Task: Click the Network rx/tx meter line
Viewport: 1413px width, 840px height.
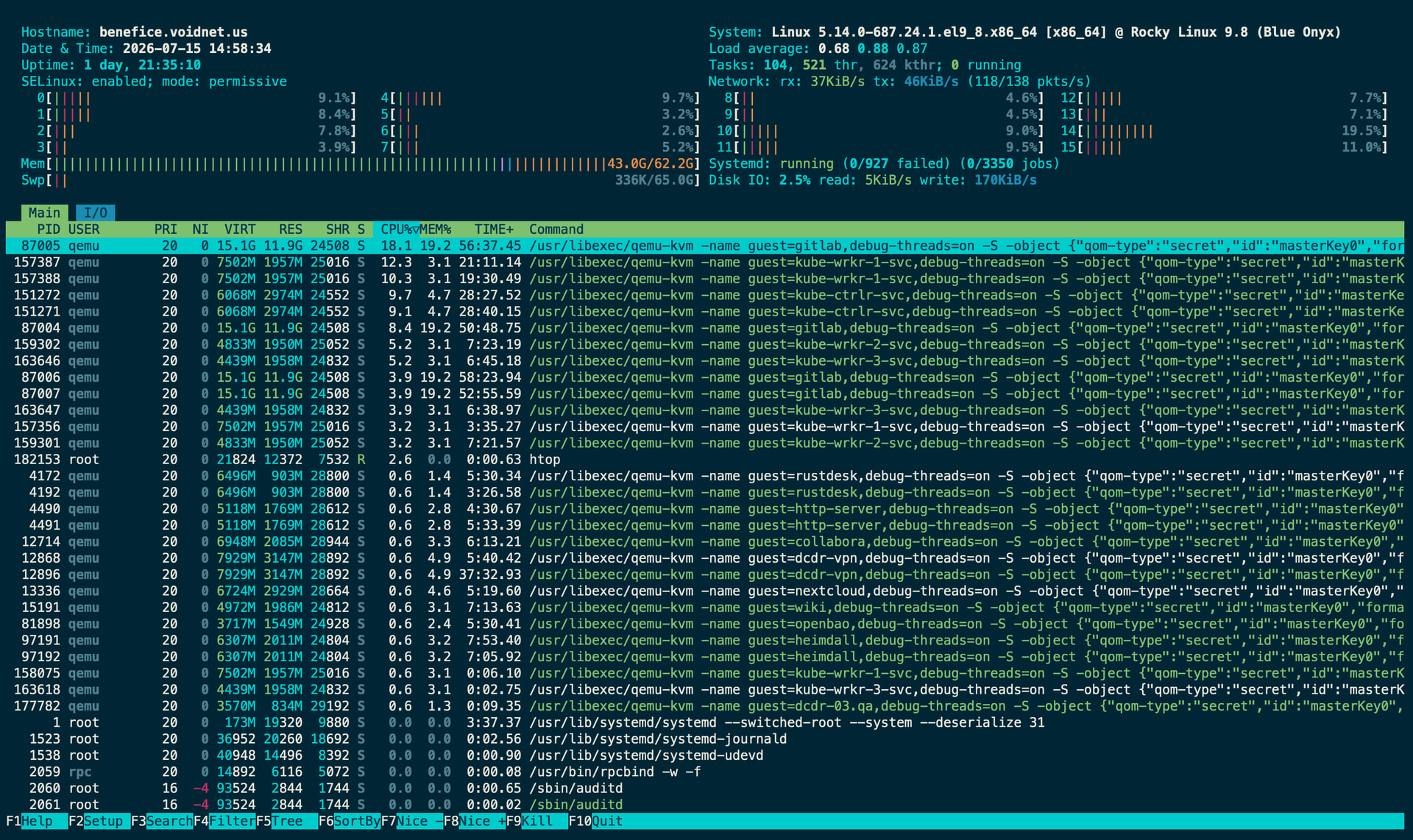Action: 900,82
